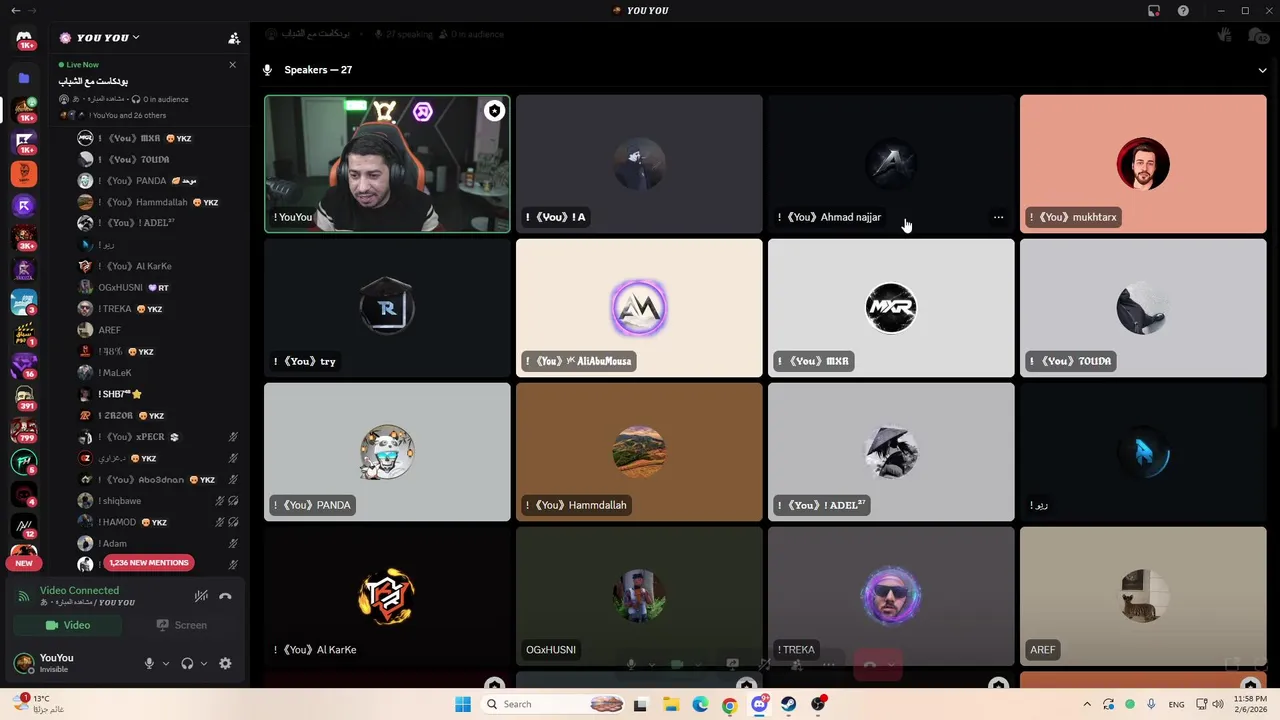Toggle microphone mute in user panel
This screenshot has height=720, width=1280.
coord(149,663)
